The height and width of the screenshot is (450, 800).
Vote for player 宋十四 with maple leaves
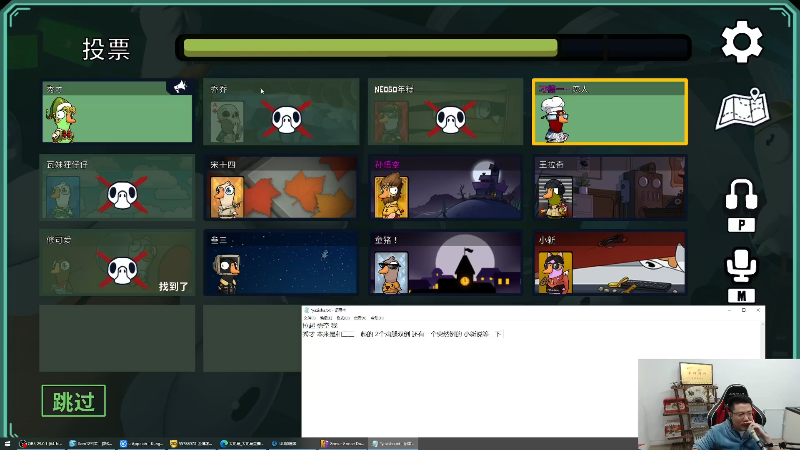281,187
